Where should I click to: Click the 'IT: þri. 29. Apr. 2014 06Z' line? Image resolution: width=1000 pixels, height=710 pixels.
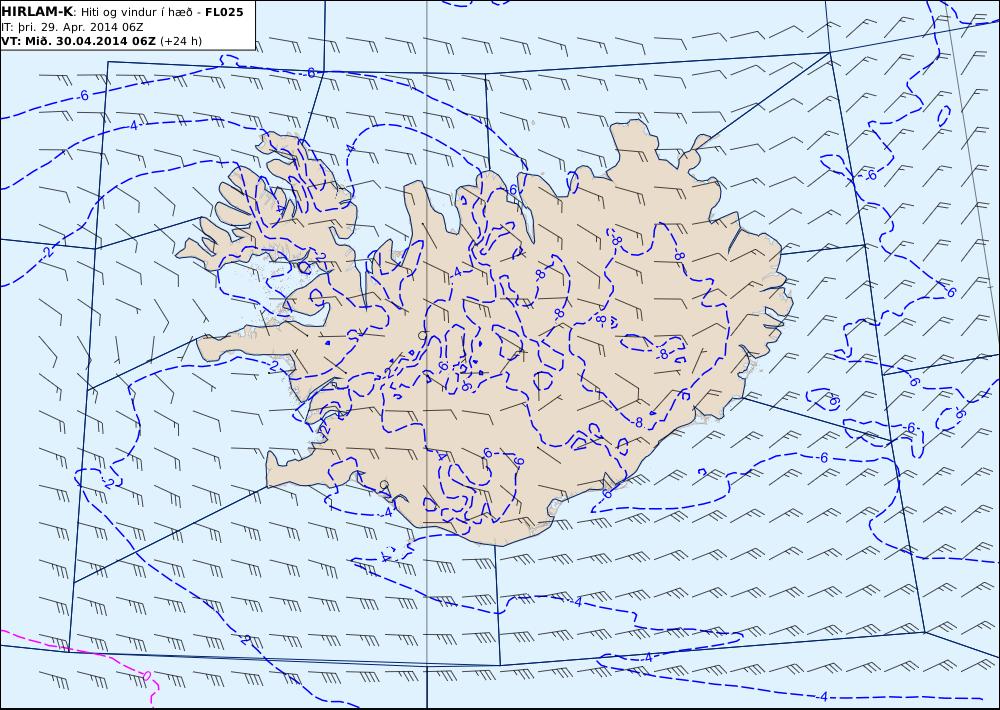(x=72, y=27)
